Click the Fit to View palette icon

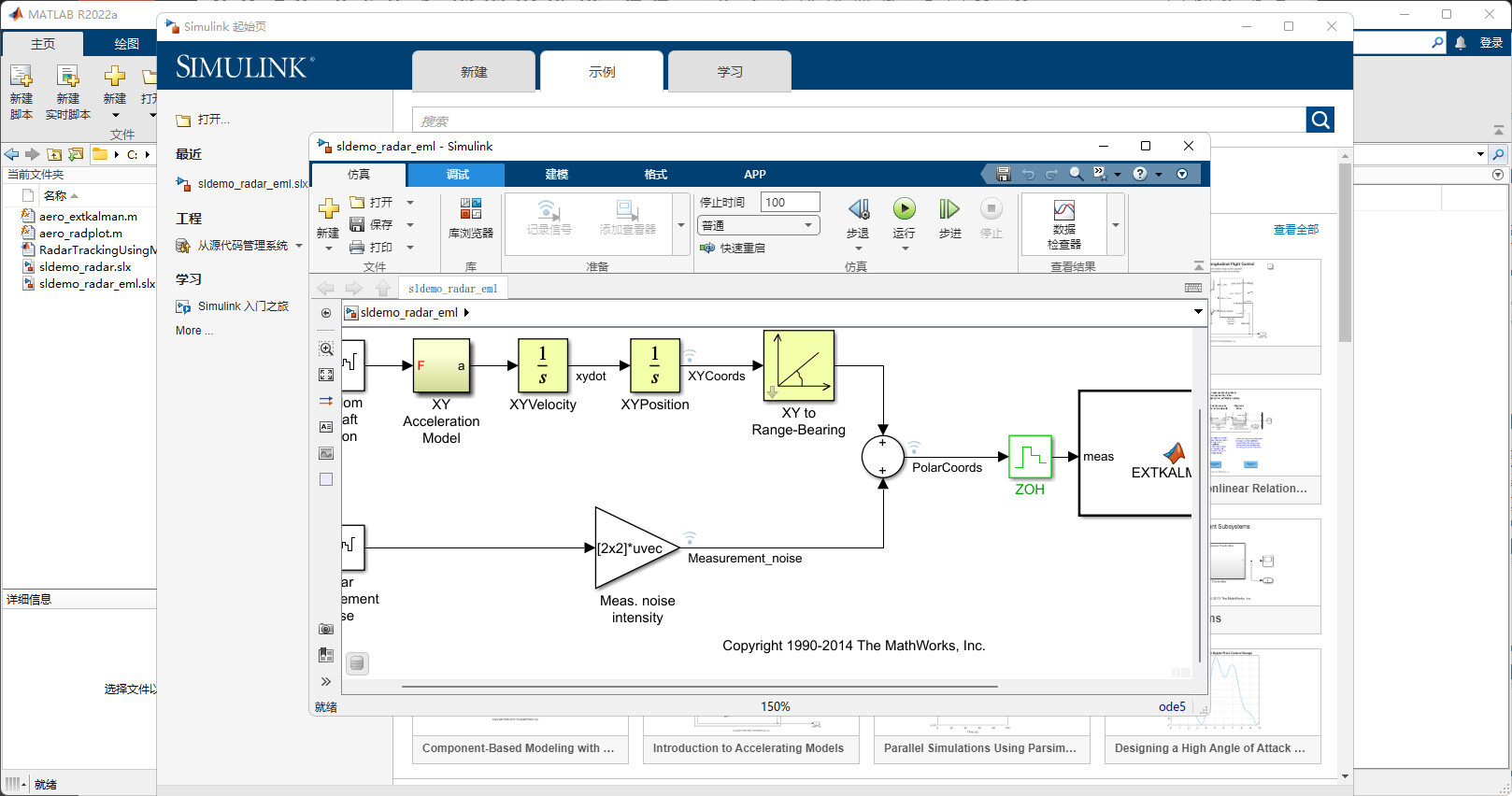coord(326,375)
